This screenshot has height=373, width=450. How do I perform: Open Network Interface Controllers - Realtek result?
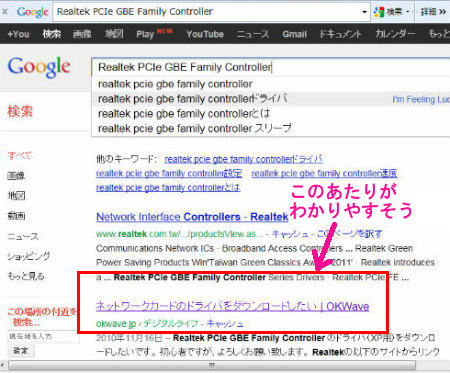(192, 217)
